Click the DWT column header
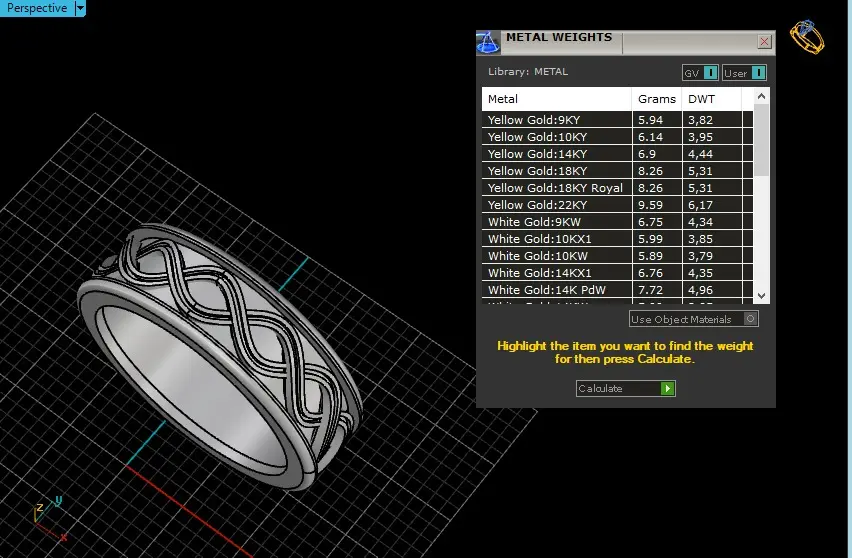Viewport: 852px width, 558px height. [711, 99]
